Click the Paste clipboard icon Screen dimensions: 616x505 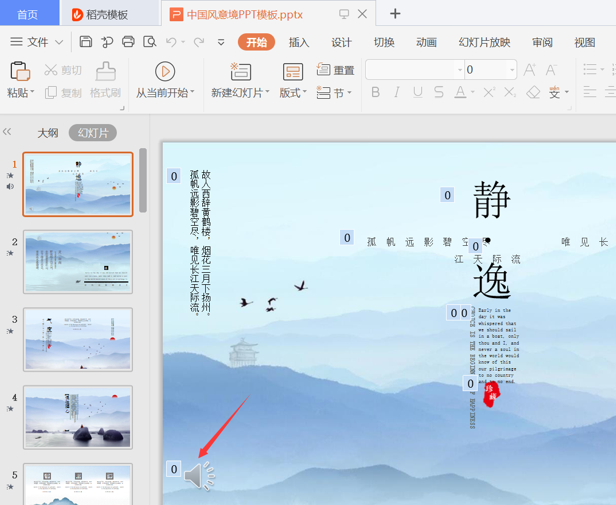coord(20,71)
